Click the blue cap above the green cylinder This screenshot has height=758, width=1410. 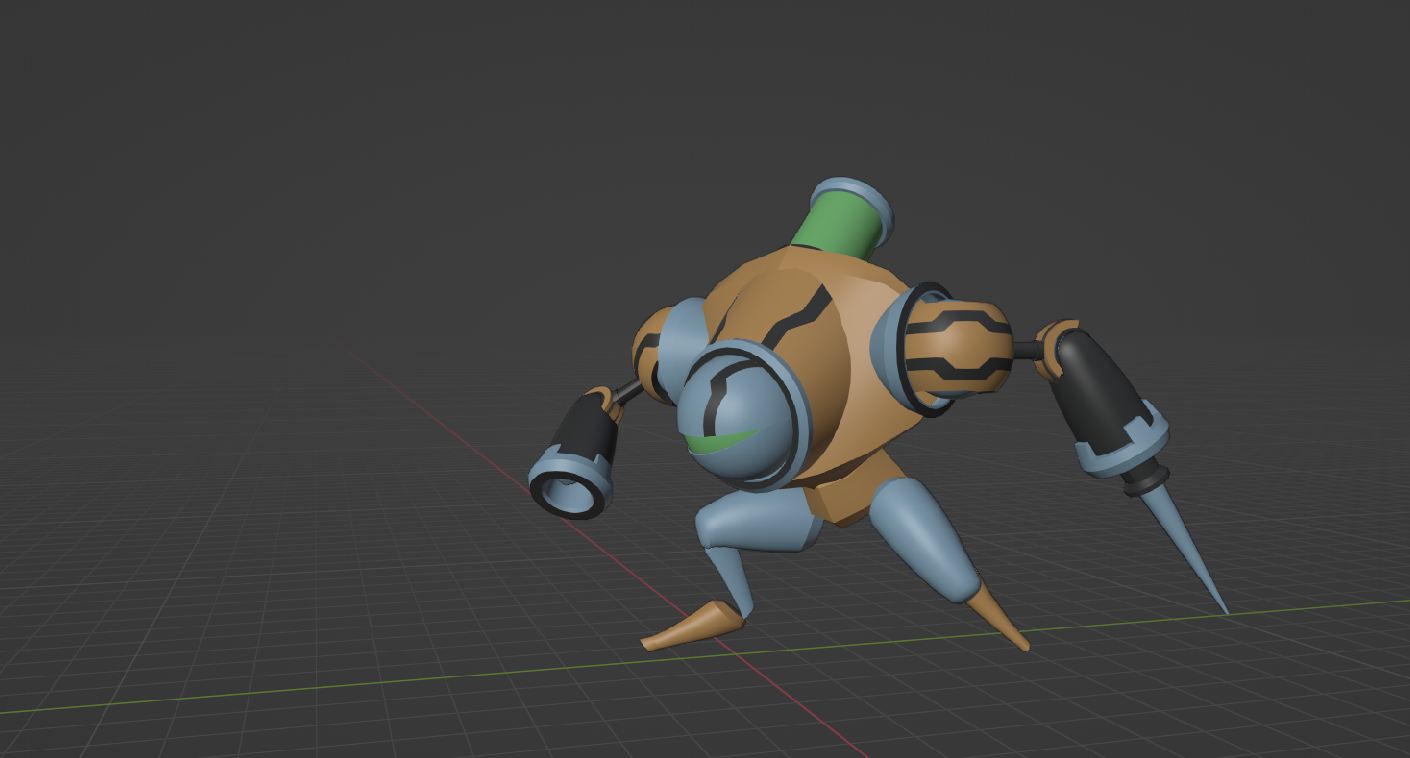point(852,200)
